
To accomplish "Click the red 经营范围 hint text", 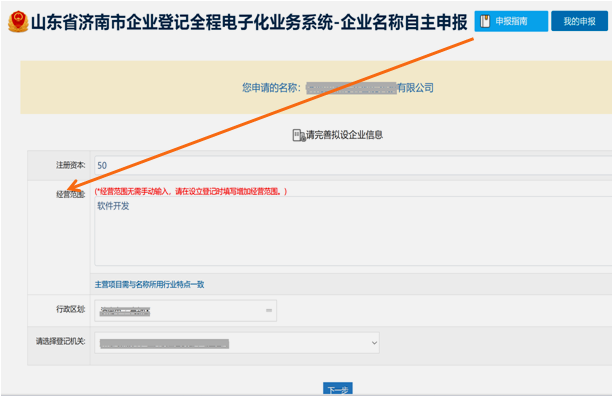I will click(x=191, y=191).
